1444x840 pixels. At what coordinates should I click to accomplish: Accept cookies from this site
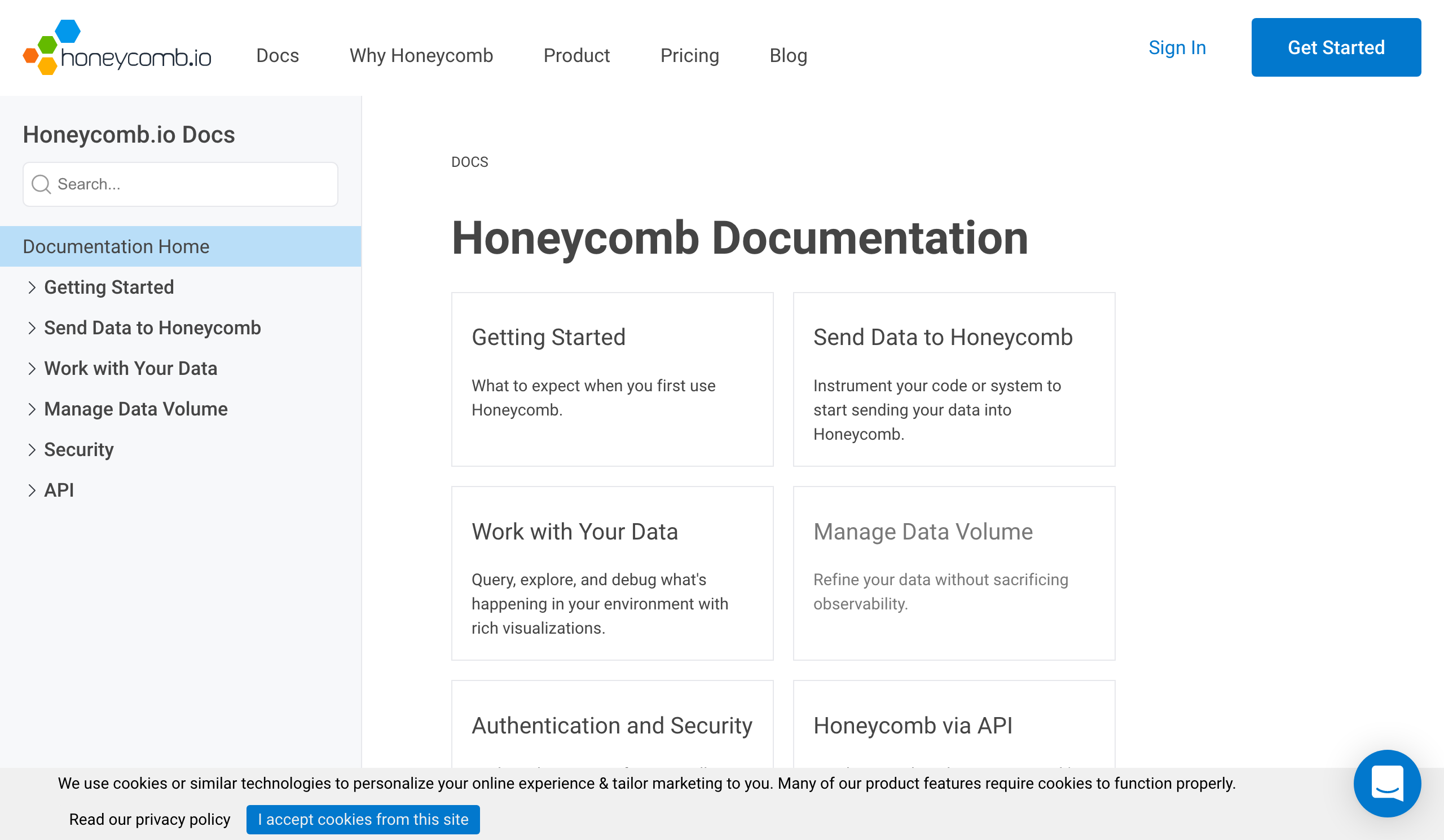click(363, 819)
